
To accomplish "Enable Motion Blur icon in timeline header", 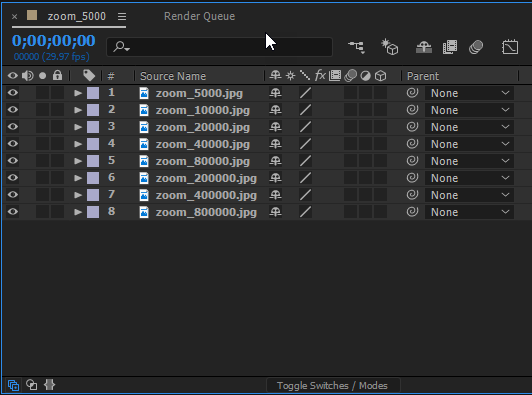I will point(476,47).
